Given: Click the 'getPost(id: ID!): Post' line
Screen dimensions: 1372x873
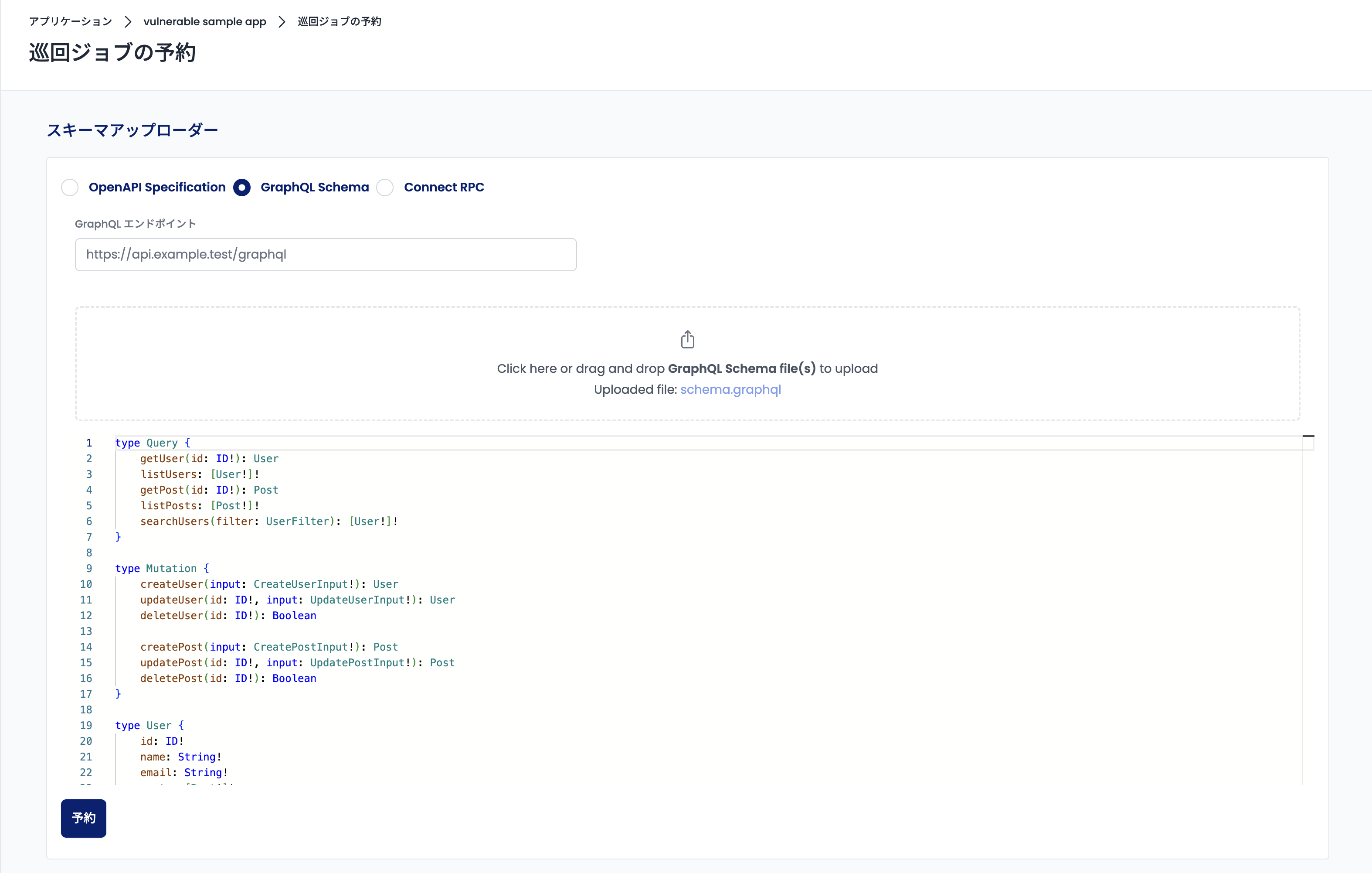Looking at the screenshot, I should [209, 490].
